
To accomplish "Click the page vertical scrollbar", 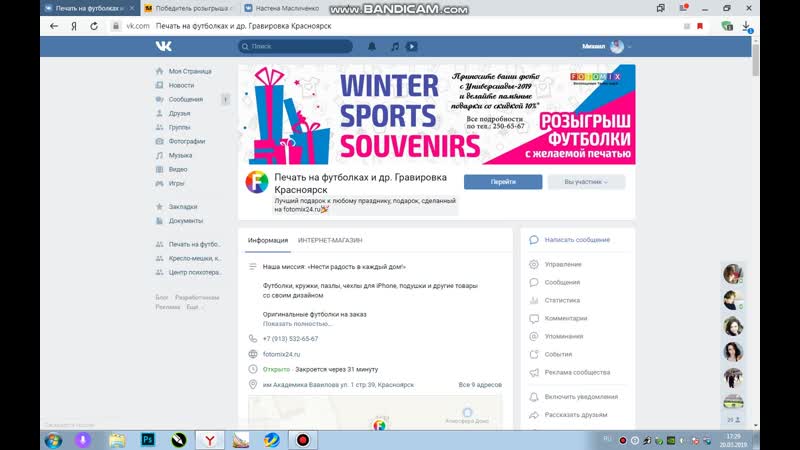I will [756, 60].
